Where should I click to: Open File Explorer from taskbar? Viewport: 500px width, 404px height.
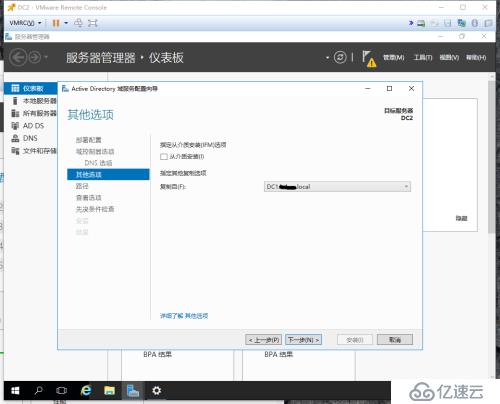tap(109, 390)
